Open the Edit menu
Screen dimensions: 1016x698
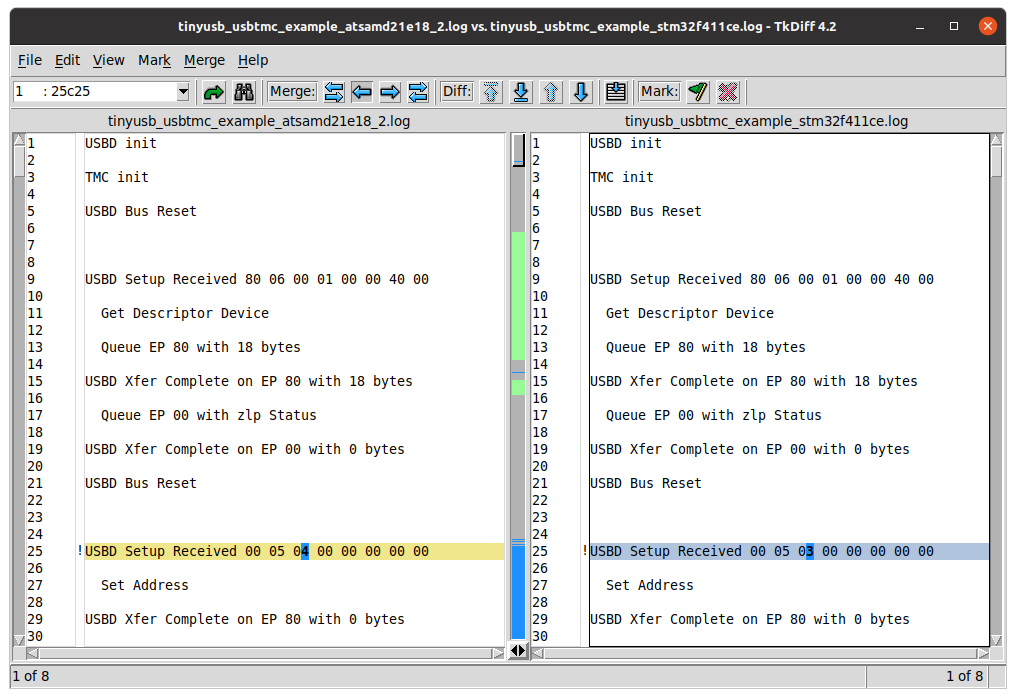pos(67,60)
